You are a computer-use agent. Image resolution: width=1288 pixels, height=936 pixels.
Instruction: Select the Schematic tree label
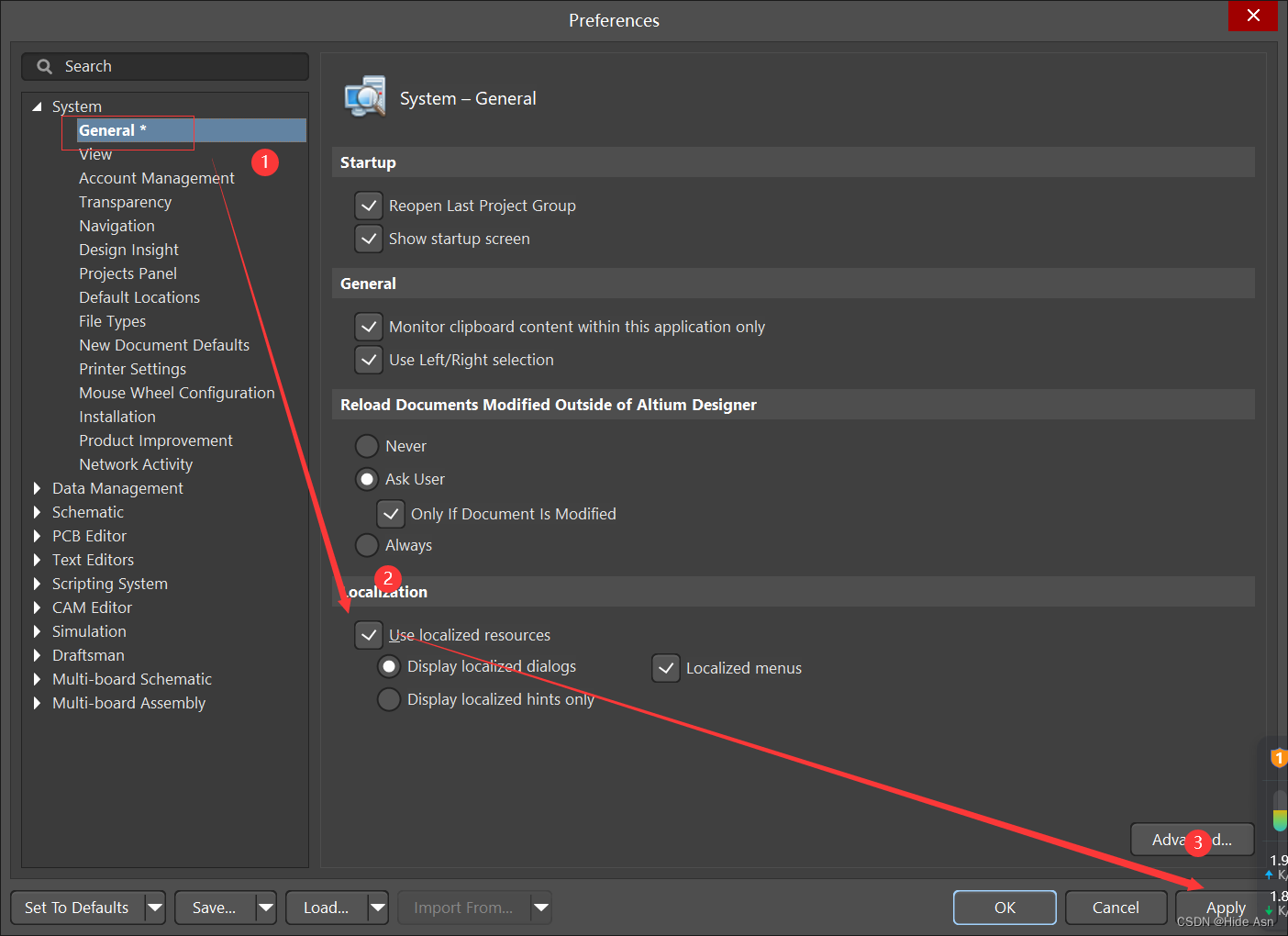pos(88,512)
